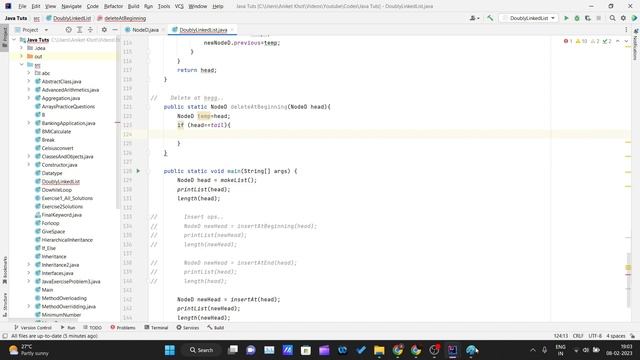Open the user account icon in toolbar
The width and height of the screenshot is (640, 360).
tap(474, 18)
